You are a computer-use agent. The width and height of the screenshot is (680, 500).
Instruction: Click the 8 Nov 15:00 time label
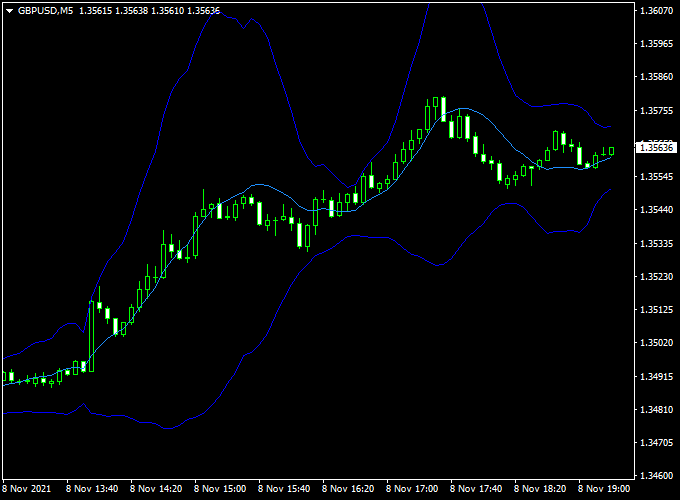pos(221,491)
